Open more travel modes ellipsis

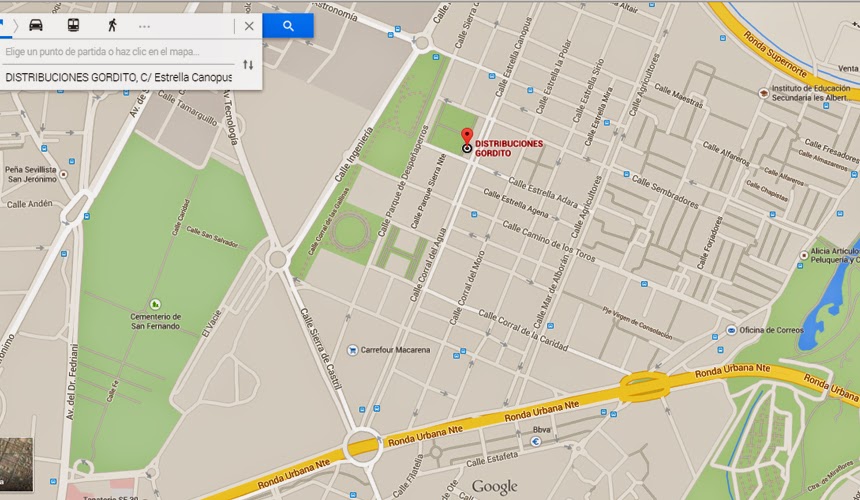click(144, 26)
